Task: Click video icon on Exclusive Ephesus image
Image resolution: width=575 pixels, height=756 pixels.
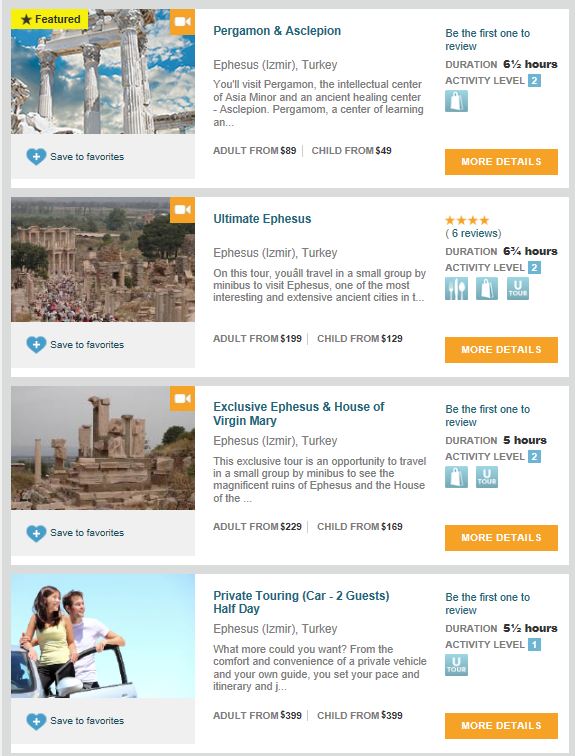Action: click(182, 398)
